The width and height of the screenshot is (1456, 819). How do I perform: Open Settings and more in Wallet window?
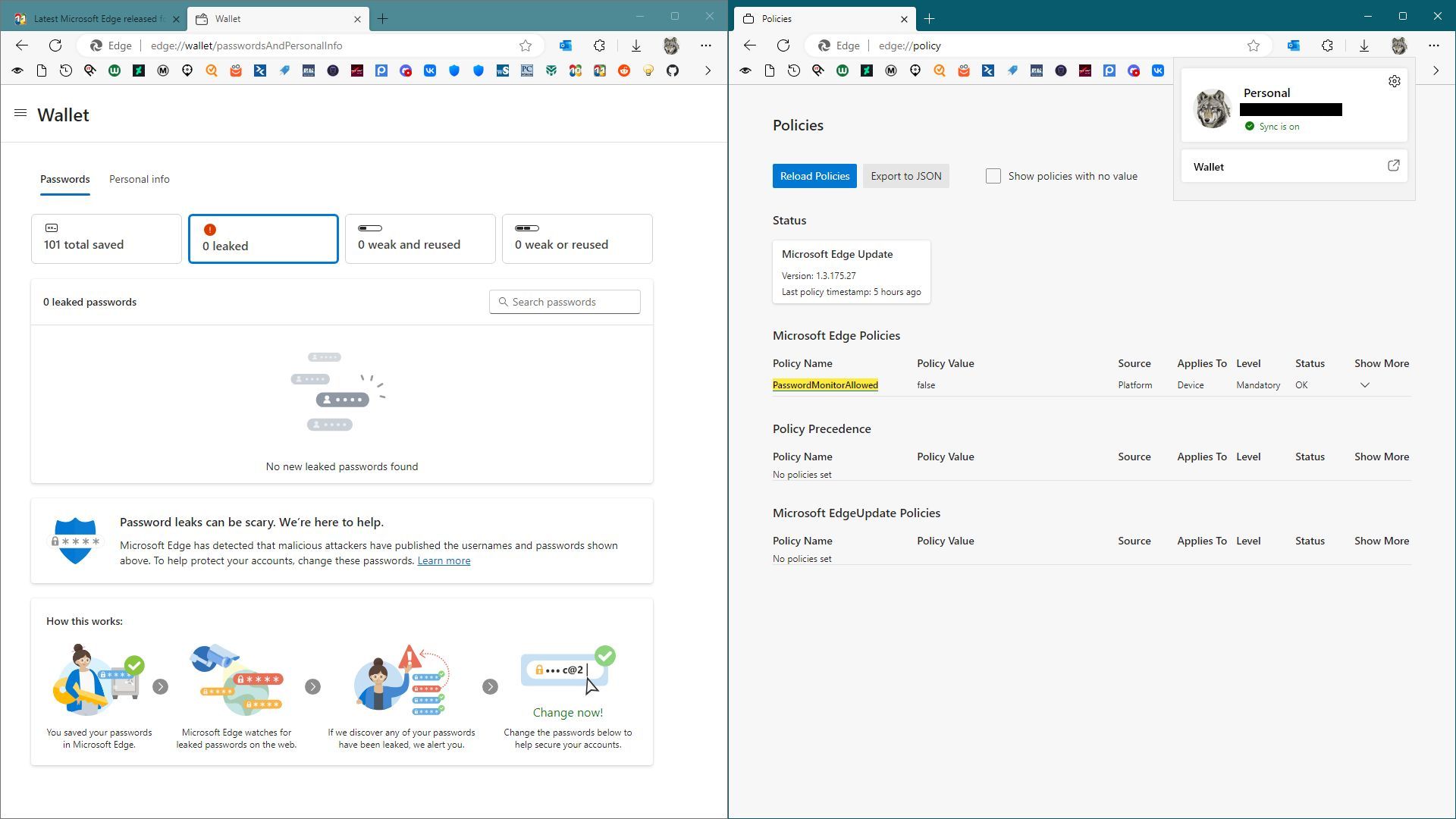(706, 45)
